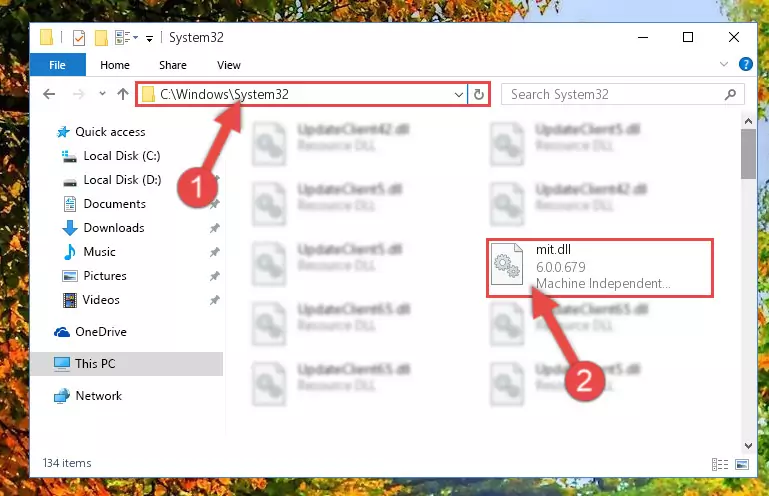Open Music in the sidebar
Viewport: 769px width, 496px height.
(x=100, y=252)
